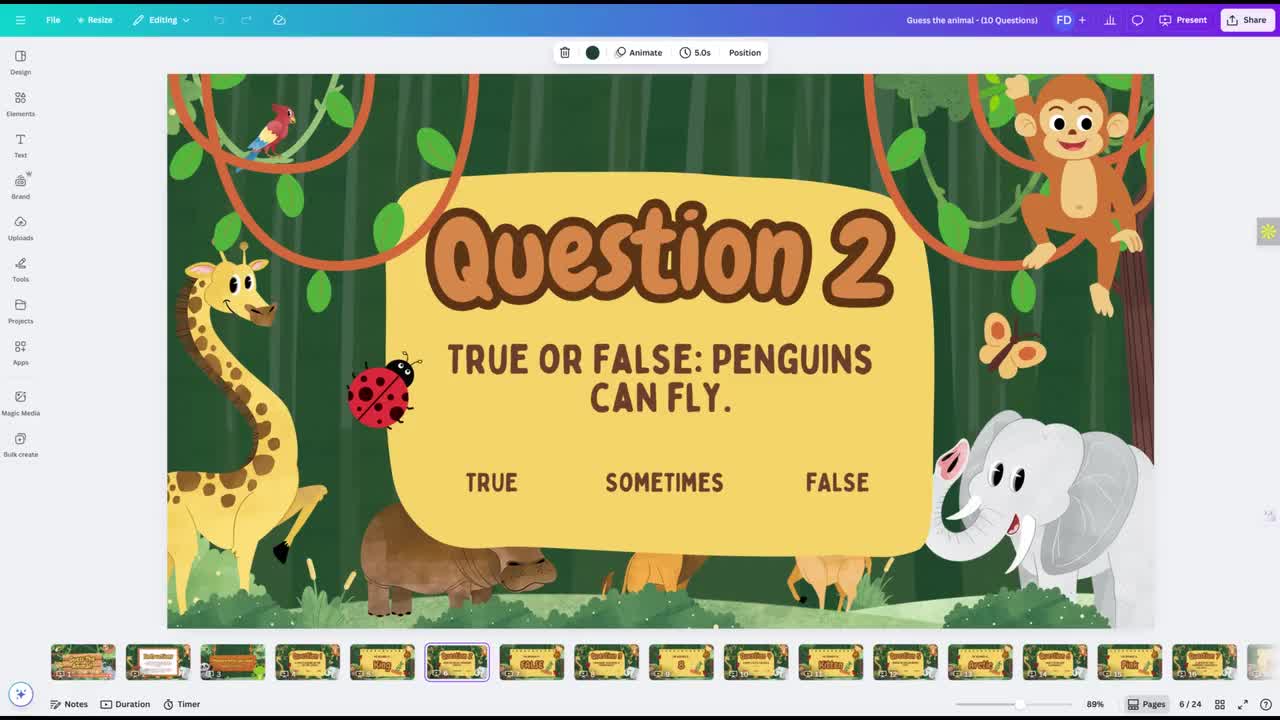This screenshot has height=720, width=1280.
Task: Open the File menu
Action: coord(53,20)
